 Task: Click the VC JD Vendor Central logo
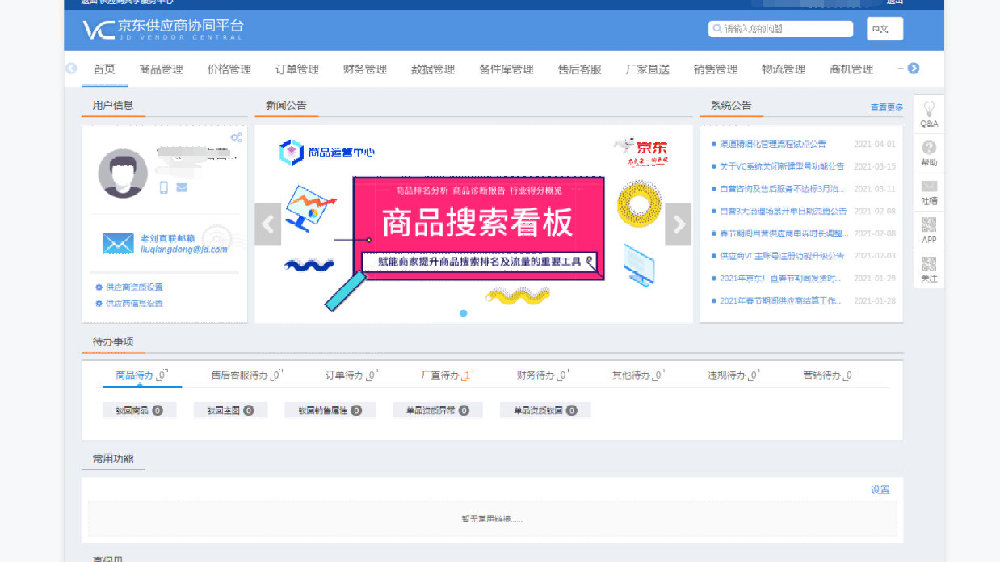click(163, 29)
